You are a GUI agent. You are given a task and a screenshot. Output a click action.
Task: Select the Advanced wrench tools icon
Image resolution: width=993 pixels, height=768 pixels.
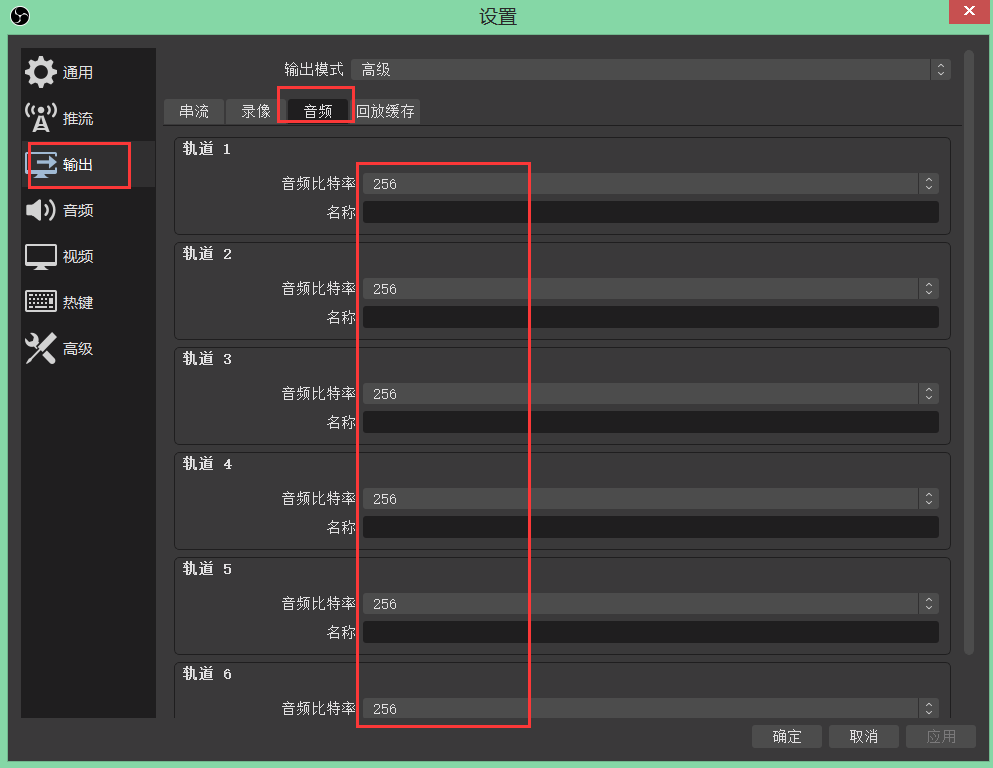41,348
